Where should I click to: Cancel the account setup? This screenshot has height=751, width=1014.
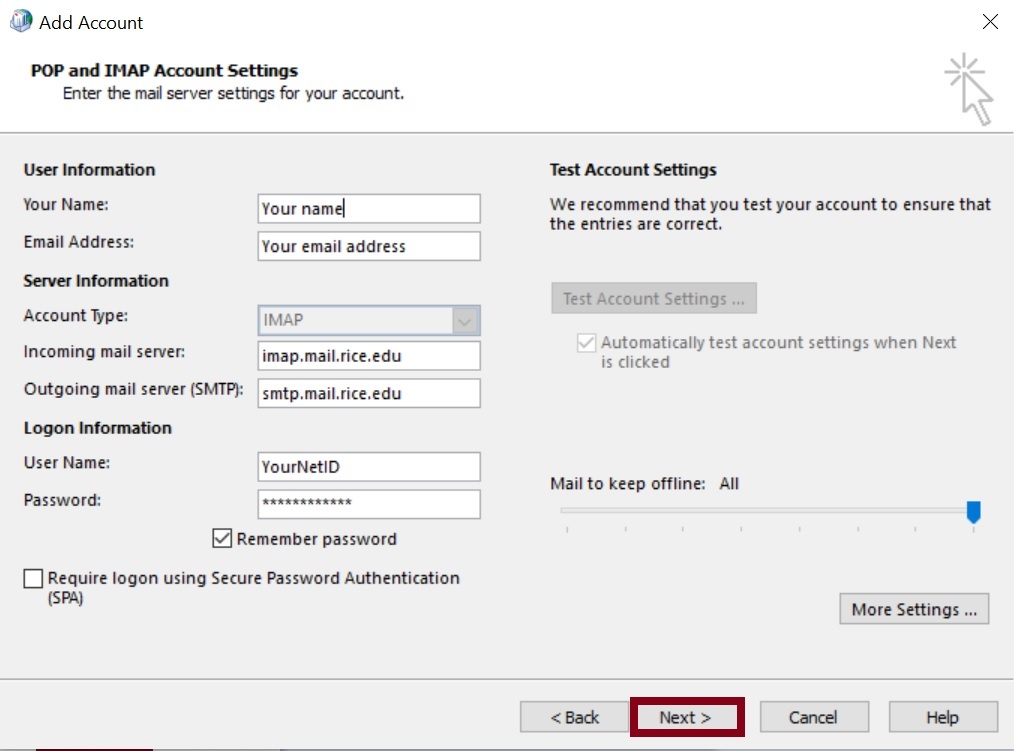tap(813, 717)
